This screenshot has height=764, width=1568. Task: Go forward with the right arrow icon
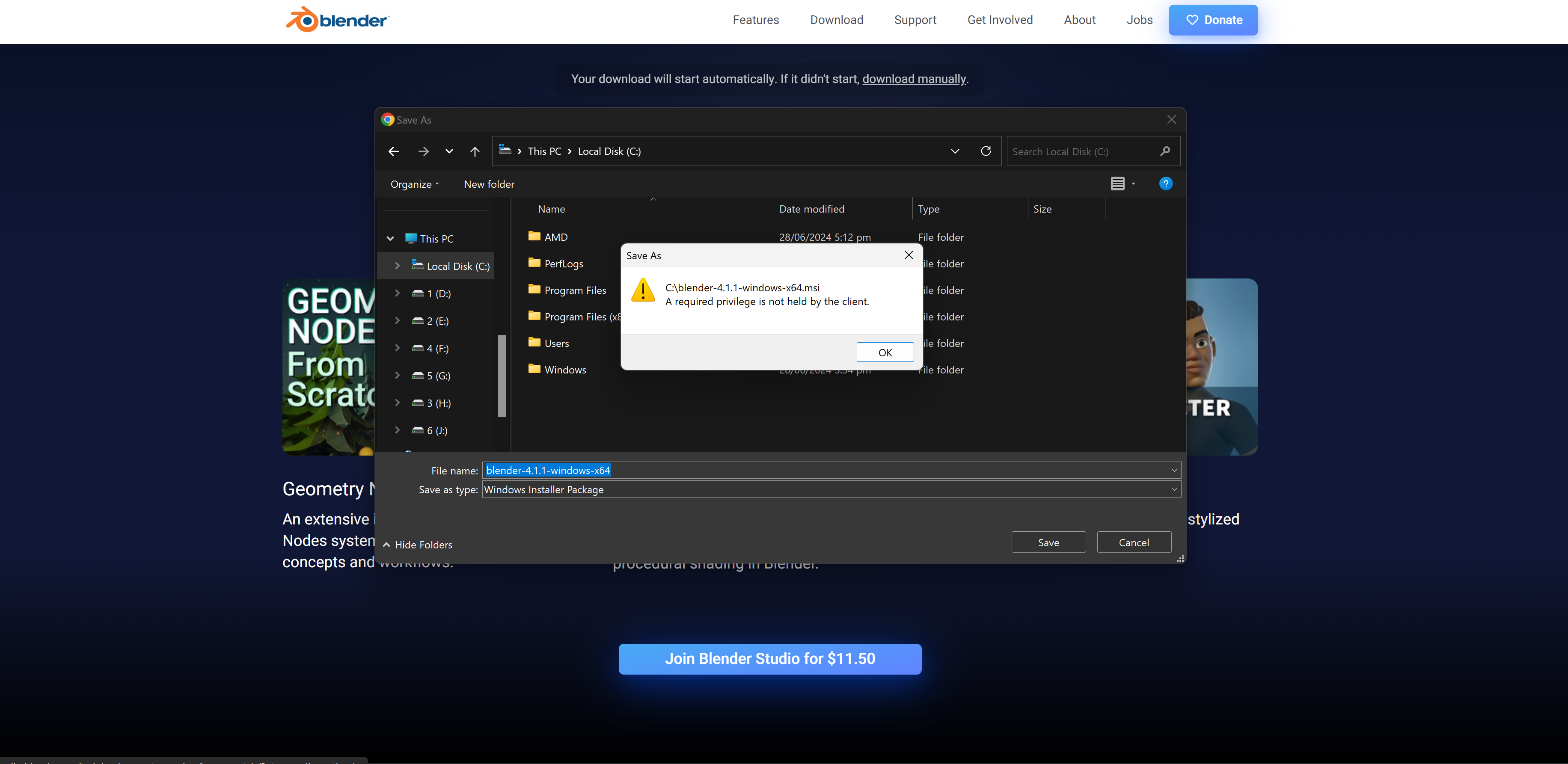click(x=423, y=151)
